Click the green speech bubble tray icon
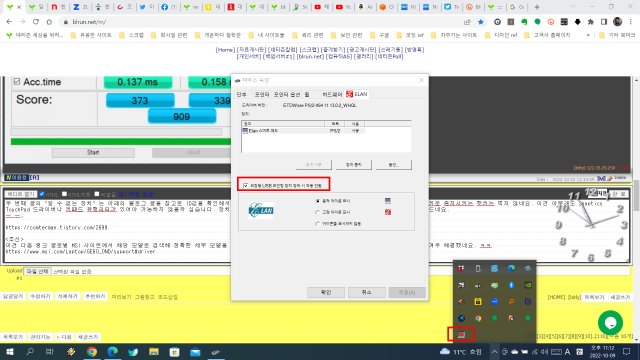The height and width of the screenshot is (360, 640). (495, 285)
